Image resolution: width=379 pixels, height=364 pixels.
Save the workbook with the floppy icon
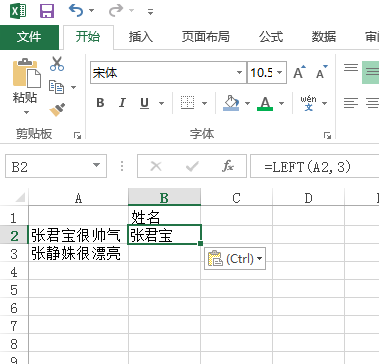pyautogui.click(x=47, y=11)
